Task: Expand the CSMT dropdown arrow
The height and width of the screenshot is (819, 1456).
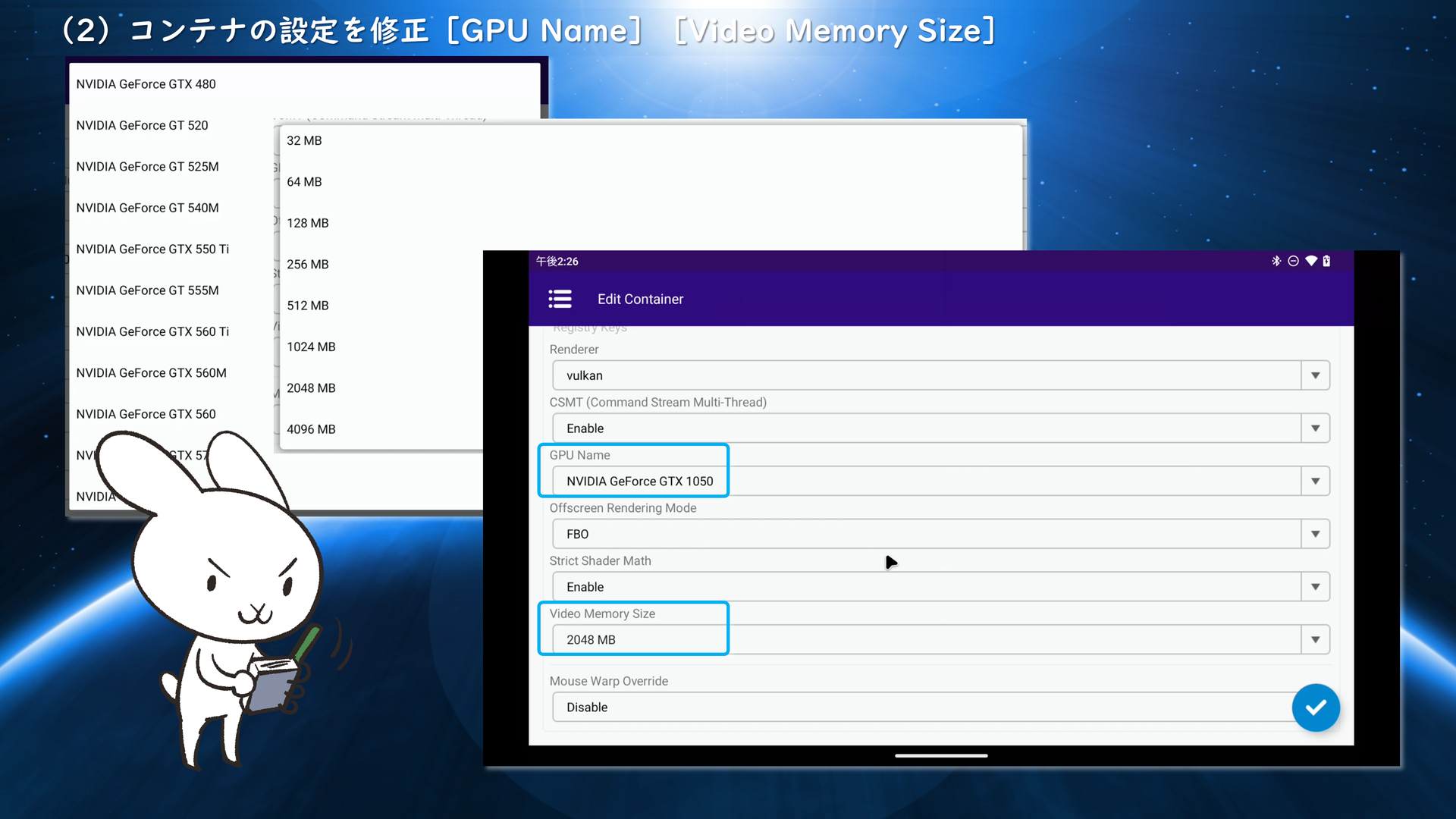Action: click(x=1316, y=428)
